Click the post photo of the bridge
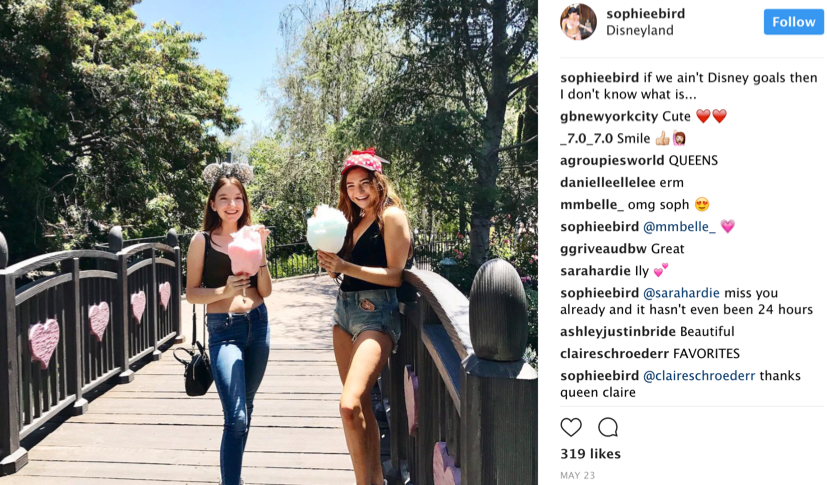Screen dimensions: 827x485 coord(269,242)
